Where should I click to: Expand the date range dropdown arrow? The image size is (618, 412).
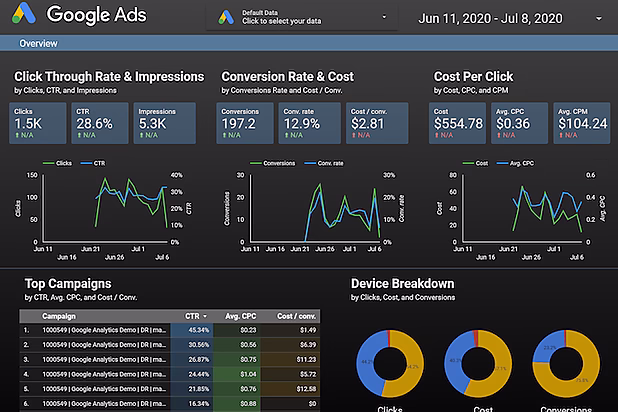[x=599, y=18]
